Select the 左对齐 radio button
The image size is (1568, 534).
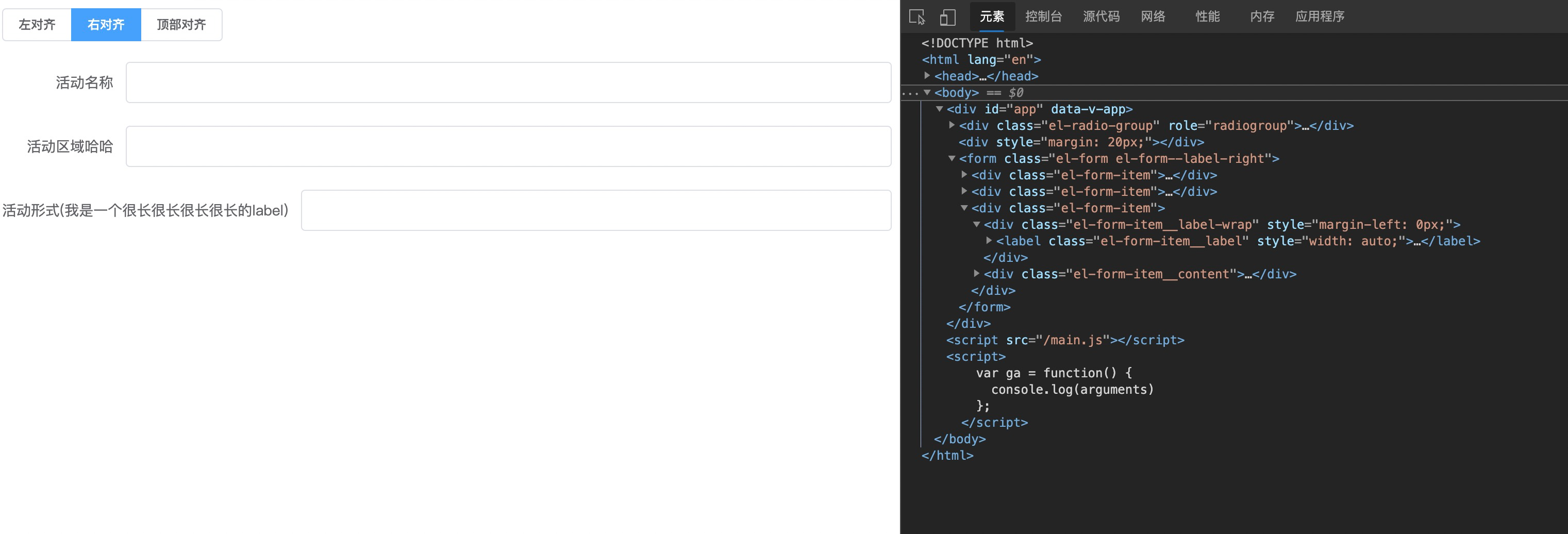37,25
